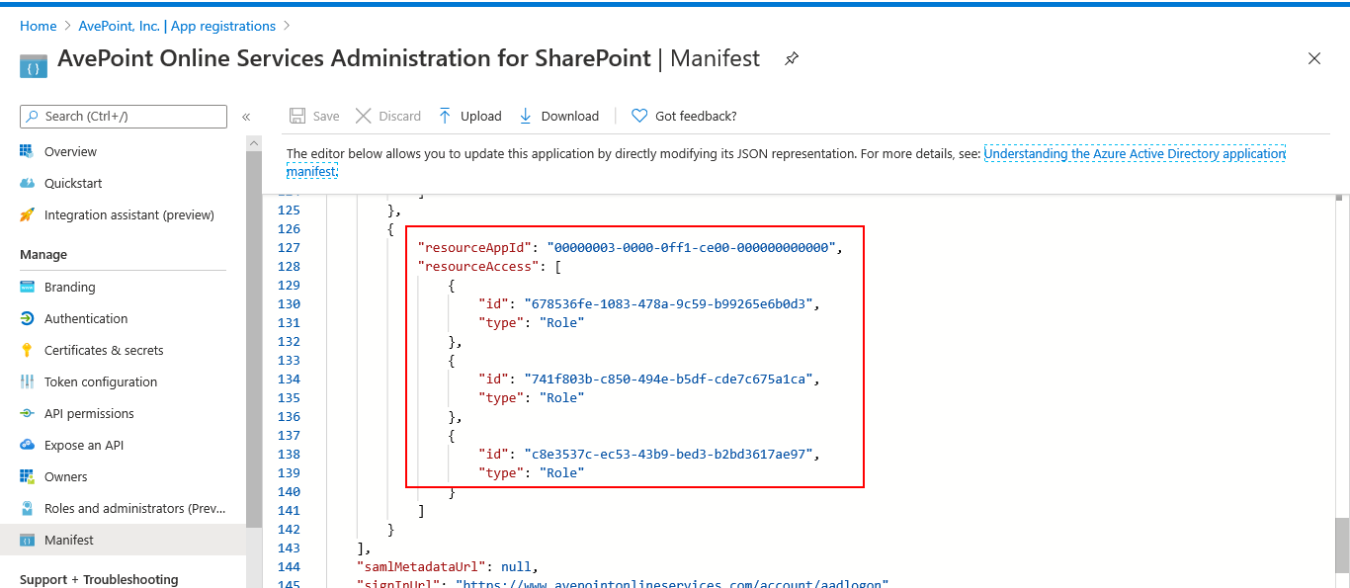Image resolution: width=1350 pixels, height=588 pixels.
Task: Click "Role" value on line 131
Action: click(x=562, y=323)
